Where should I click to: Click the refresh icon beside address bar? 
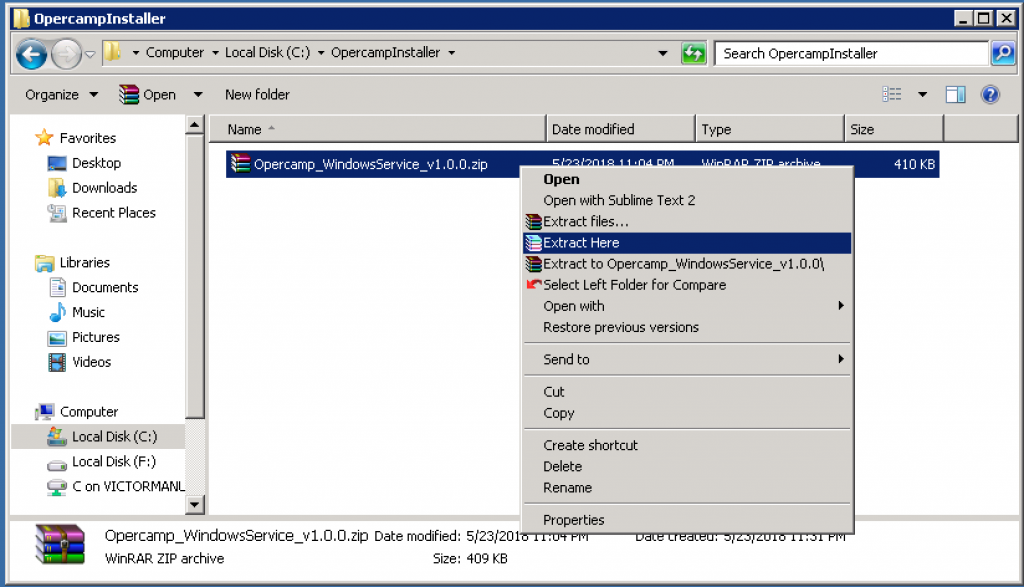693,53
